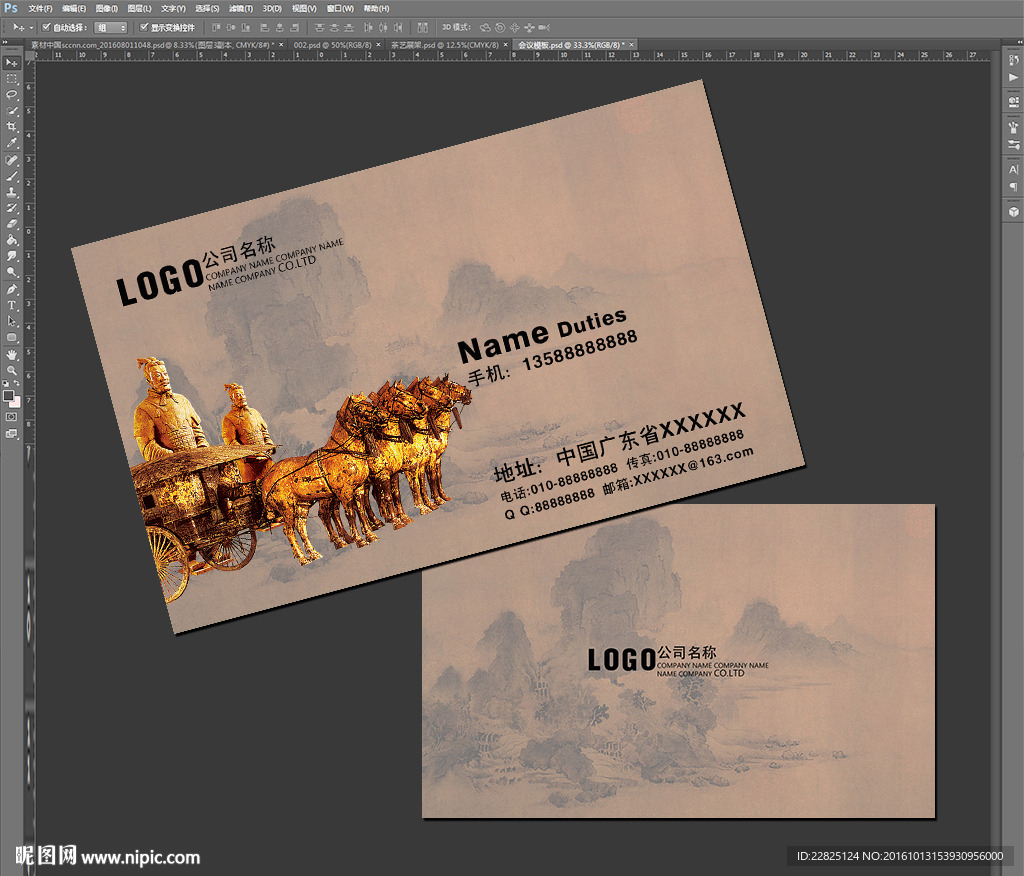The height and width of the screenshot is (876, 1024).
Task: Open the 窗口(W) menu
Action: [340, 8]
